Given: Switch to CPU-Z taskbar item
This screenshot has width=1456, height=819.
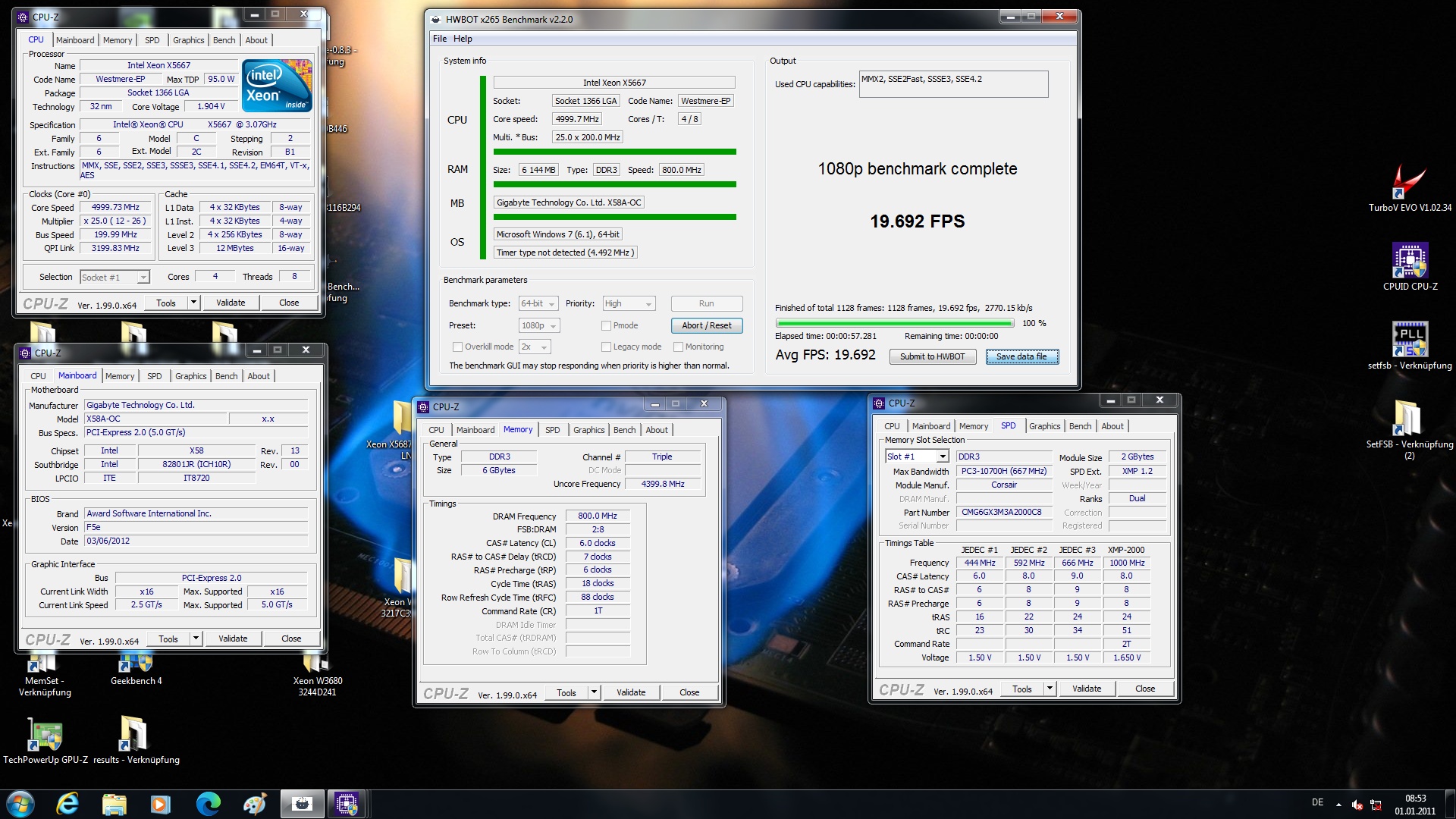Looking at the screenshot, I should click(347, 804).
